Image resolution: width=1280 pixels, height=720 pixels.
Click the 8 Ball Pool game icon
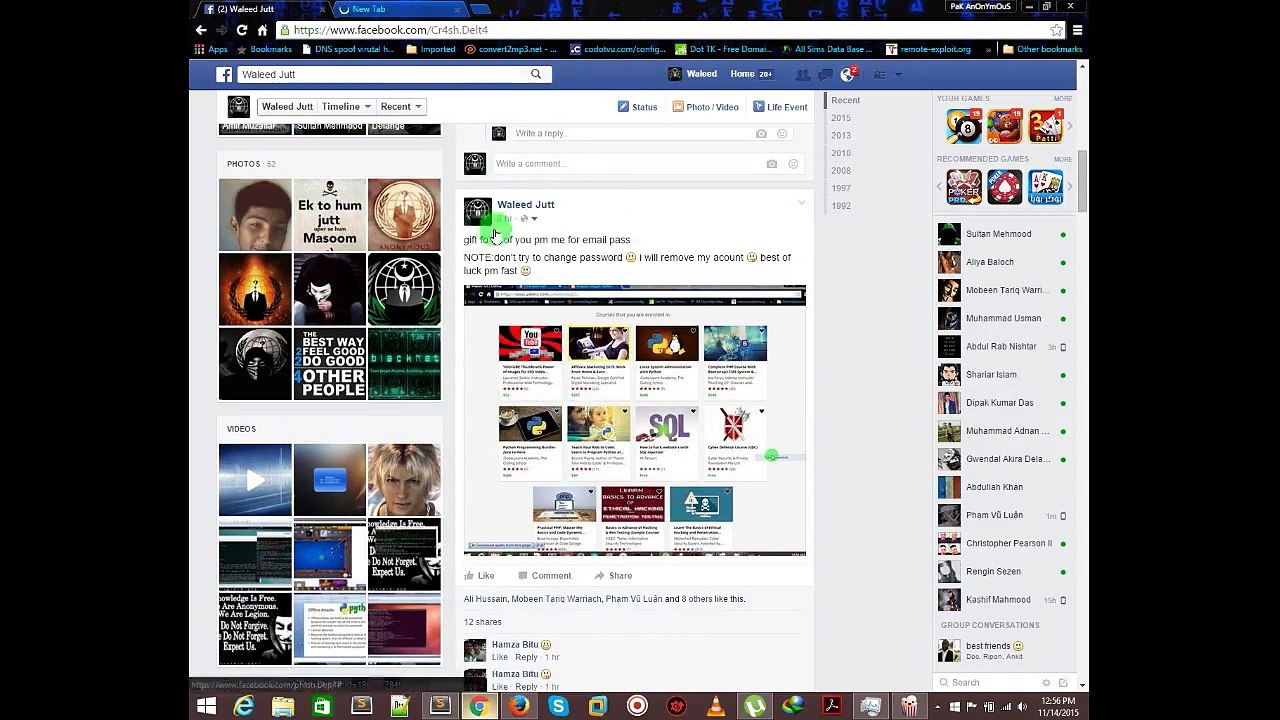pos(964,126)
